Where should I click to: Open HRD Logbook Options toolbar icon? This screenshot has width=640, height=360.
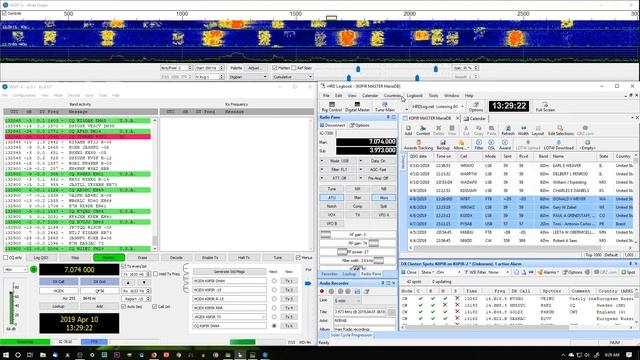coord(476,107)
